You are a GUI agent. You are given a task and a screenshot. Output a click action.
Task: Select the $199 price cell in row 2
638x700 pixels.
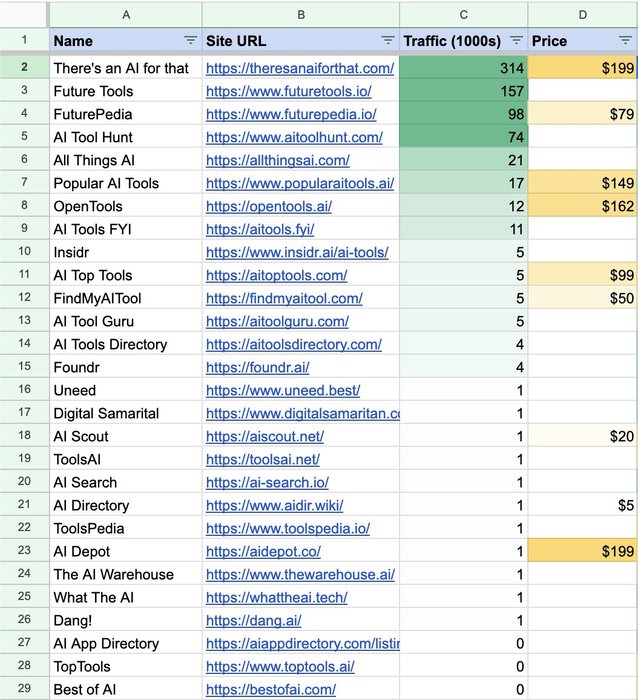click(582, 68)
